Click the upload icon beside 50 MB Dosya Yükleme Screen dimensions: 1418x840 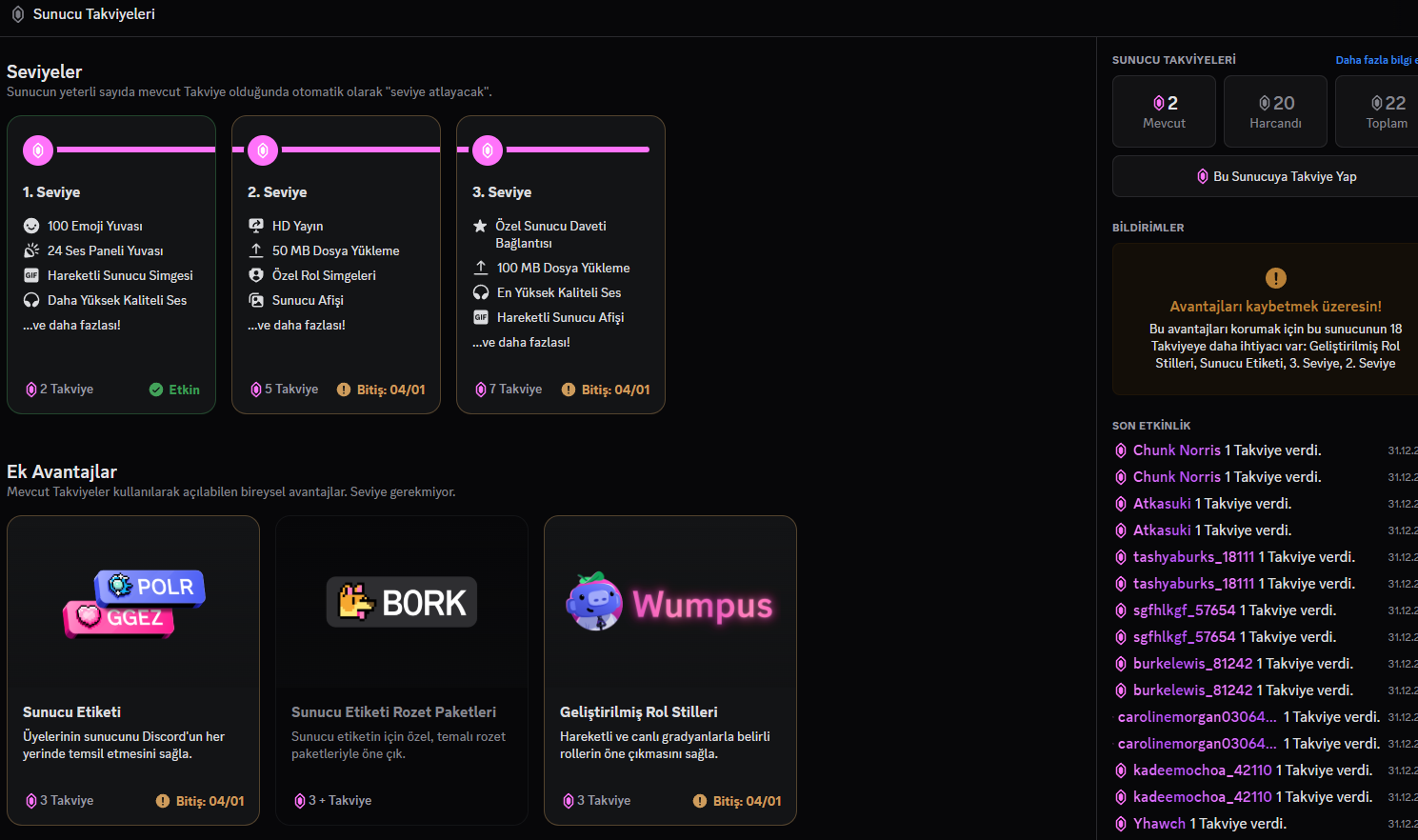pos(256,250)
